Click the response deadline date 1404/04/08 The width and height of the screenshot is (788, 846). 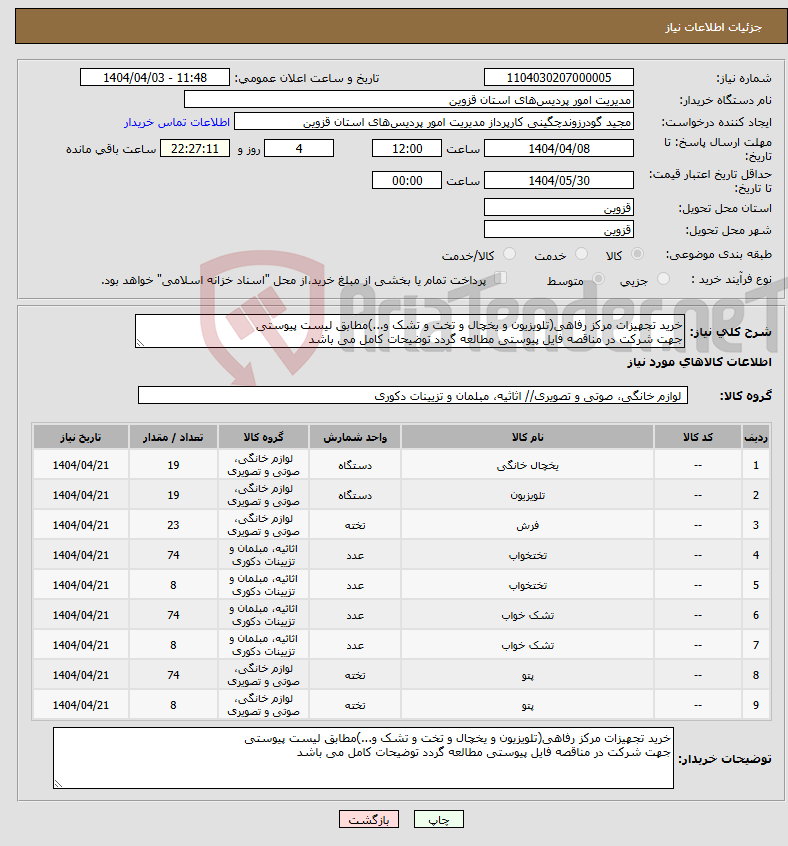pos(559,148)
